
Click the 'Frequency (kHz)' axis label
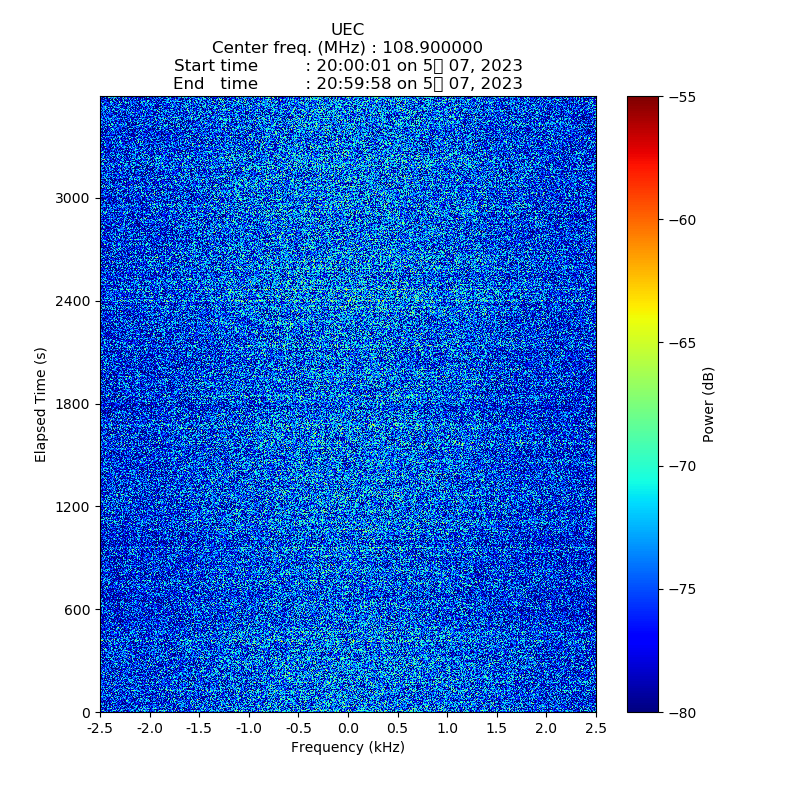(348, 747)
